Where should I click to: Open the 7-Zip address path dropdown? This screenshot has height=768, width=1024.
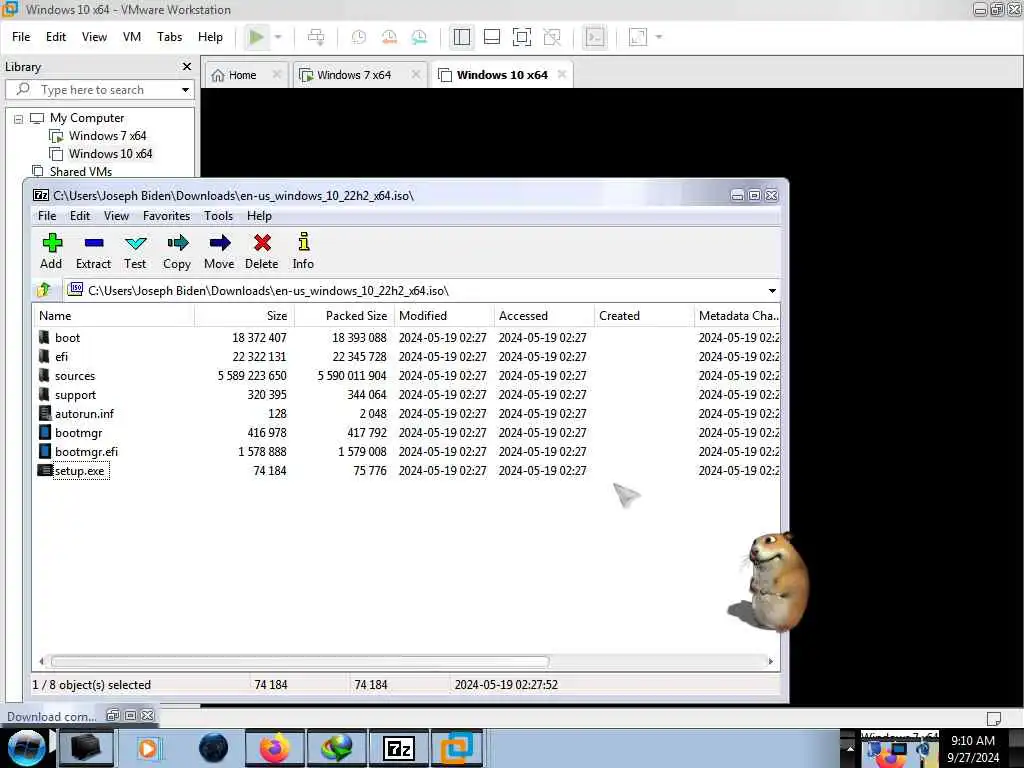(772, 291)
